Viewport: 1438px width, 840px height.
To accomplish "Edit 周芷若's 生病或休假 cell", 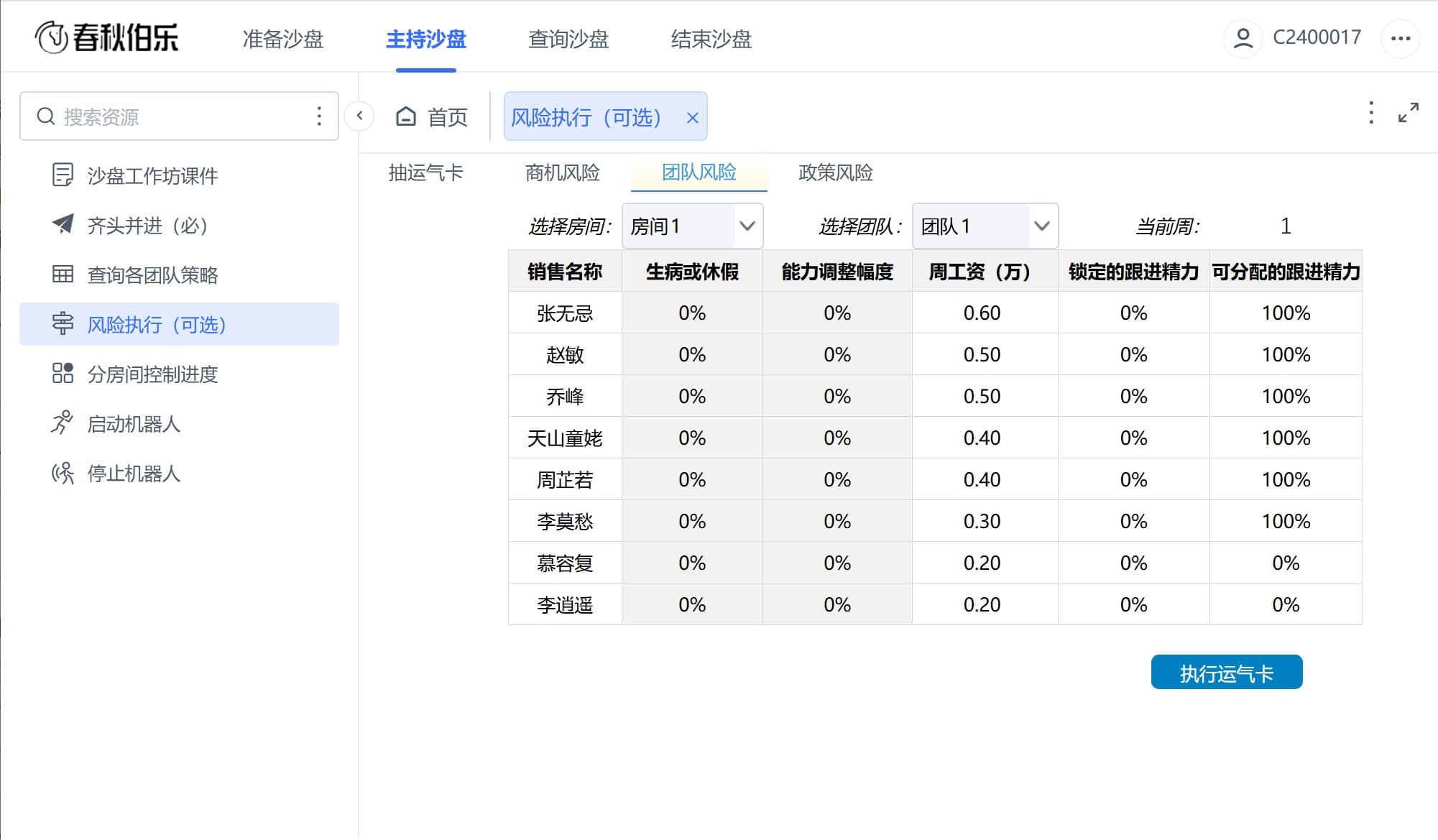I will pyautogui.click(x=692, y=479).
